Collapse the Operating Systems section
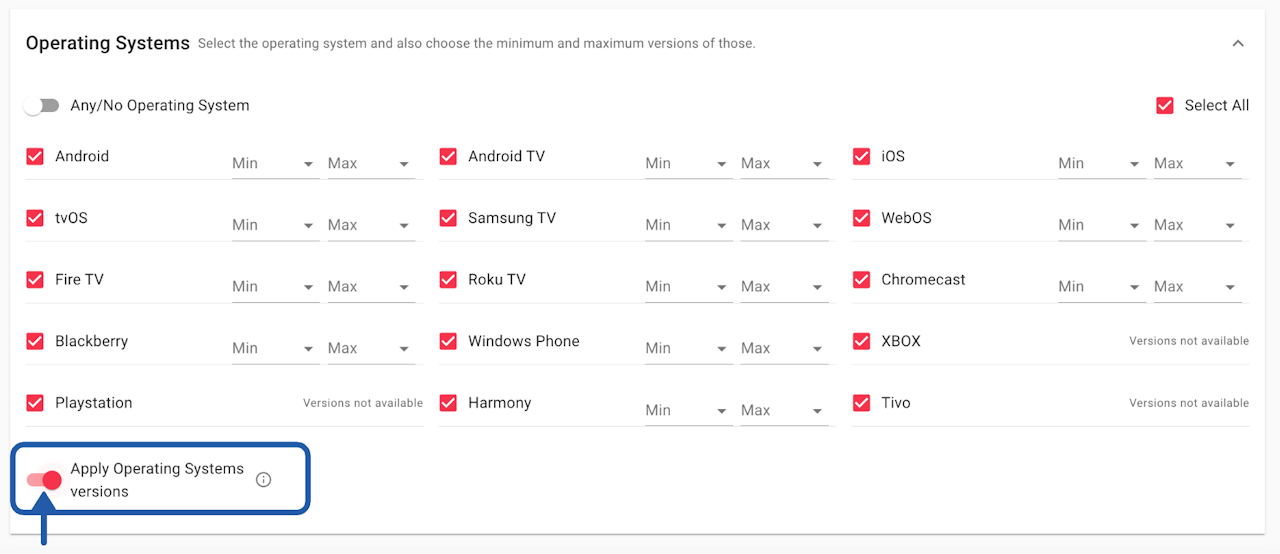1280x554 pixels. coord(1238,44)
